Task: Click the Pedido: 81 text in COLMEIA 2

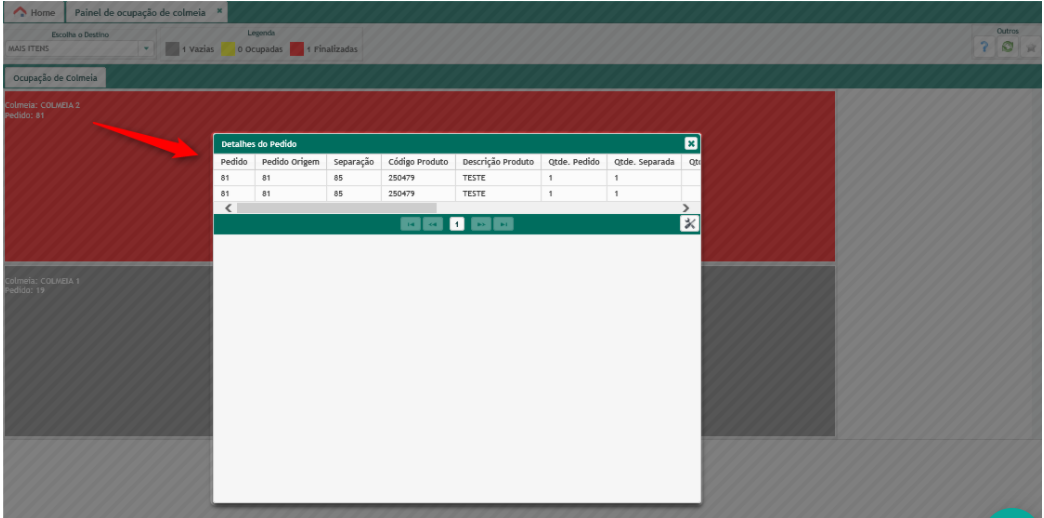Action: pyautogui.click(x=25, y=115)
